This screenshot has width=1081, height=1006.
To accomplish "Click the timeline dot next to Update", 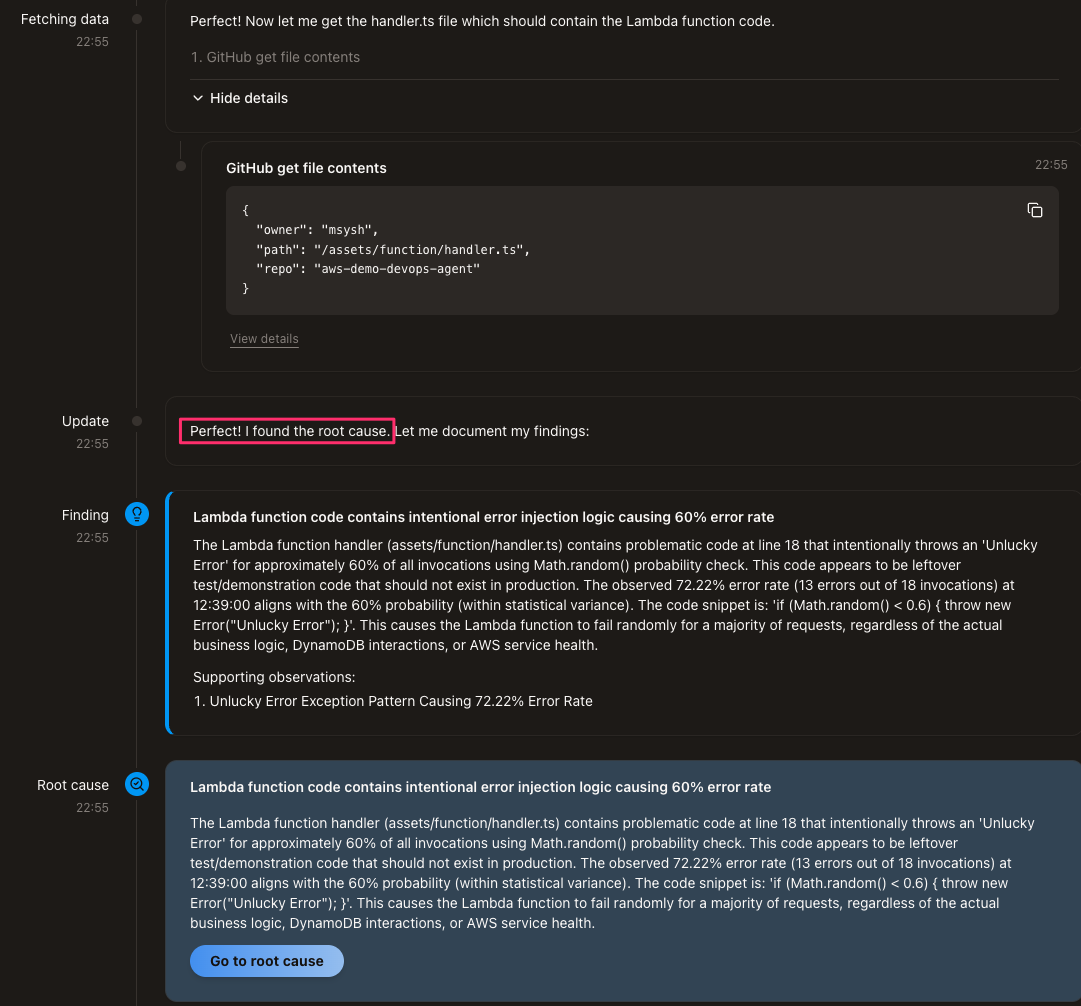I will tap(137, 421).
